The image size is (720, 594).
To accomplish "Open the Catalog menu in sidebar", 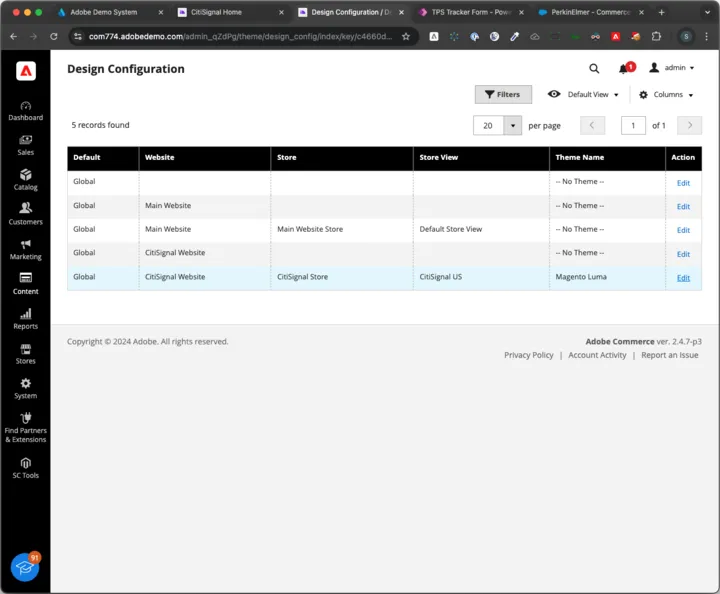I will [x=26, y=180].
